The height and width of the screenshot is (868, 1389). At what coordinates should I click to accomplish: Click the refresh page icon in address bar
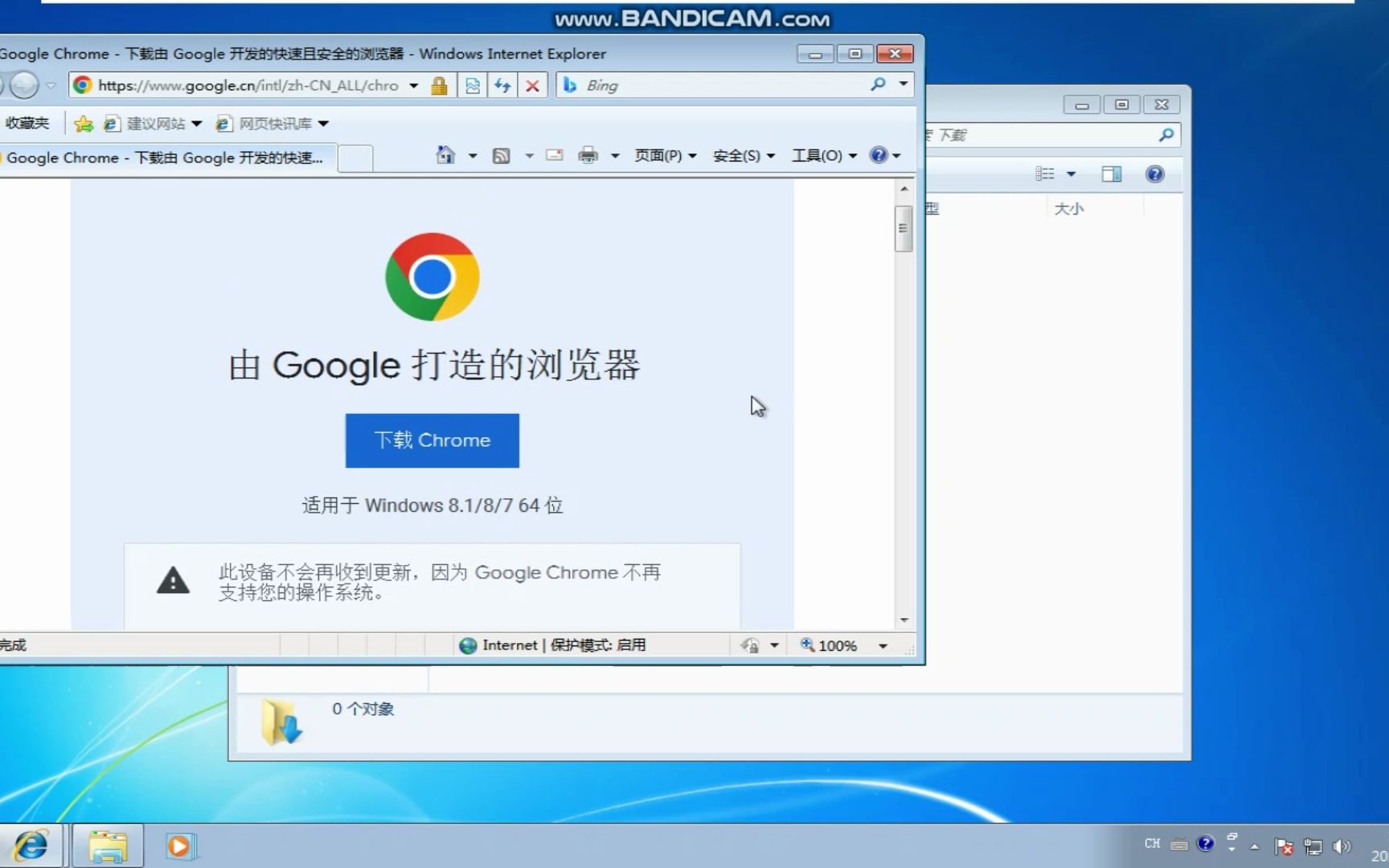click(502, 85)
